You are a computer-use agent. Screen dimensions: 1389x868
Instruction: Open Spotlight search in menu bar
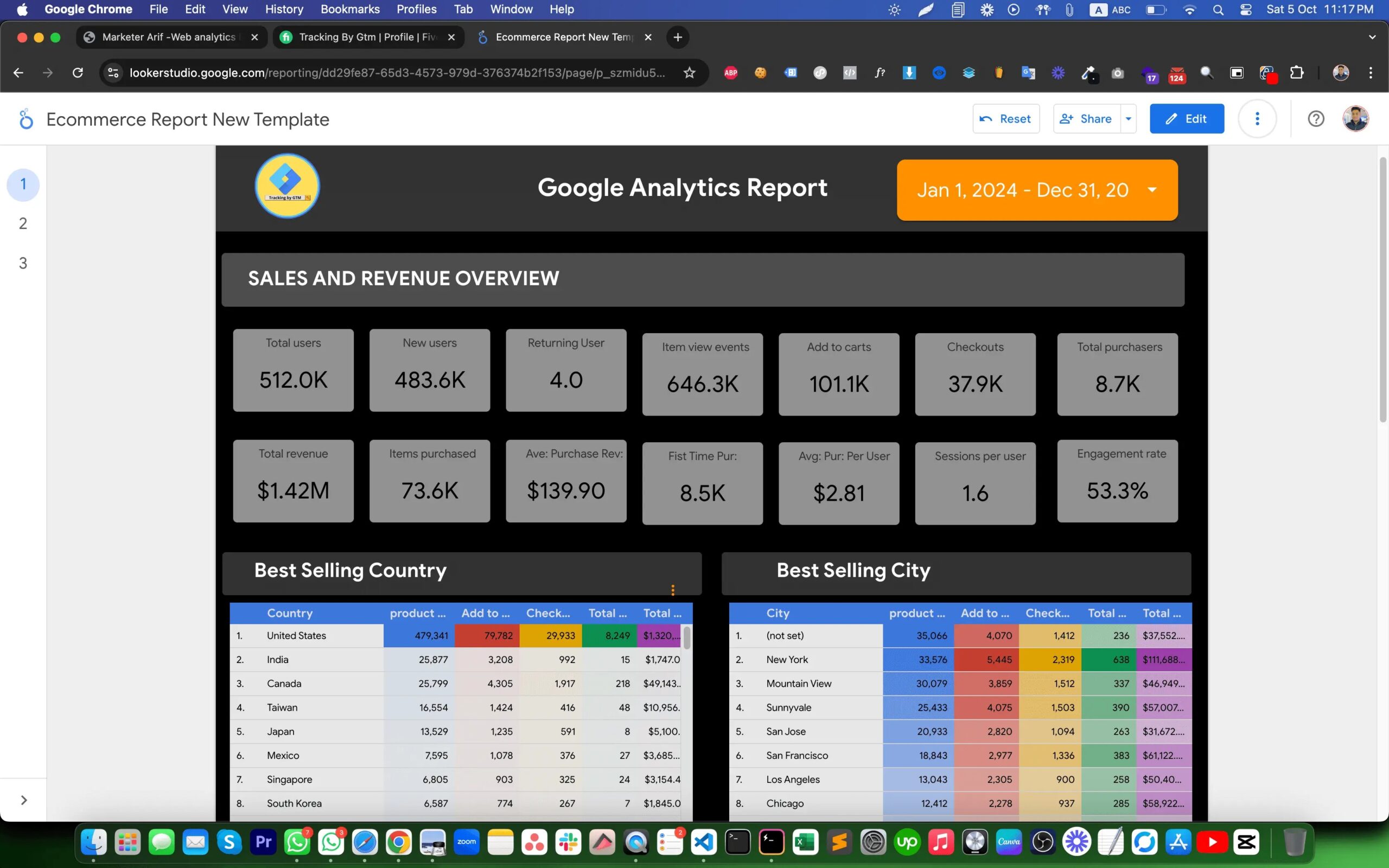click(x=1218, y=9)
